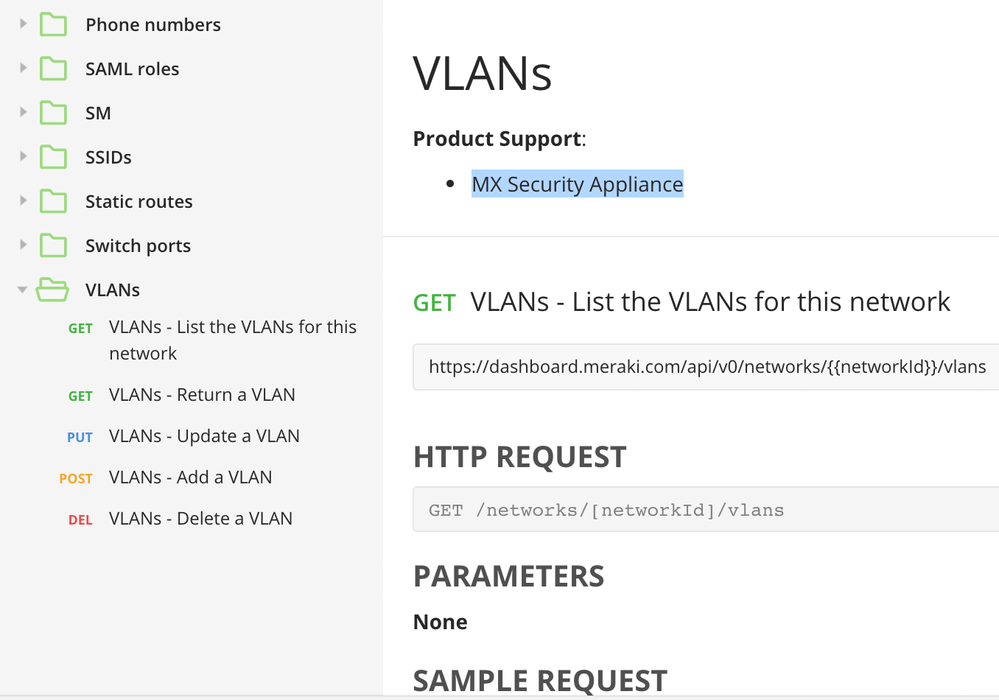Click the Static routes folder label
The height and width of the screenshot is (700, 999).
click(x=139, y=202)
